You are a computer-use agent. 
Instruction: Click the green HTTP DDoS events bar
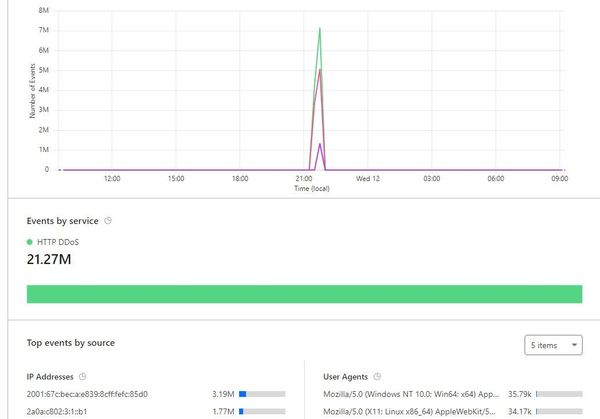(305, 294)
